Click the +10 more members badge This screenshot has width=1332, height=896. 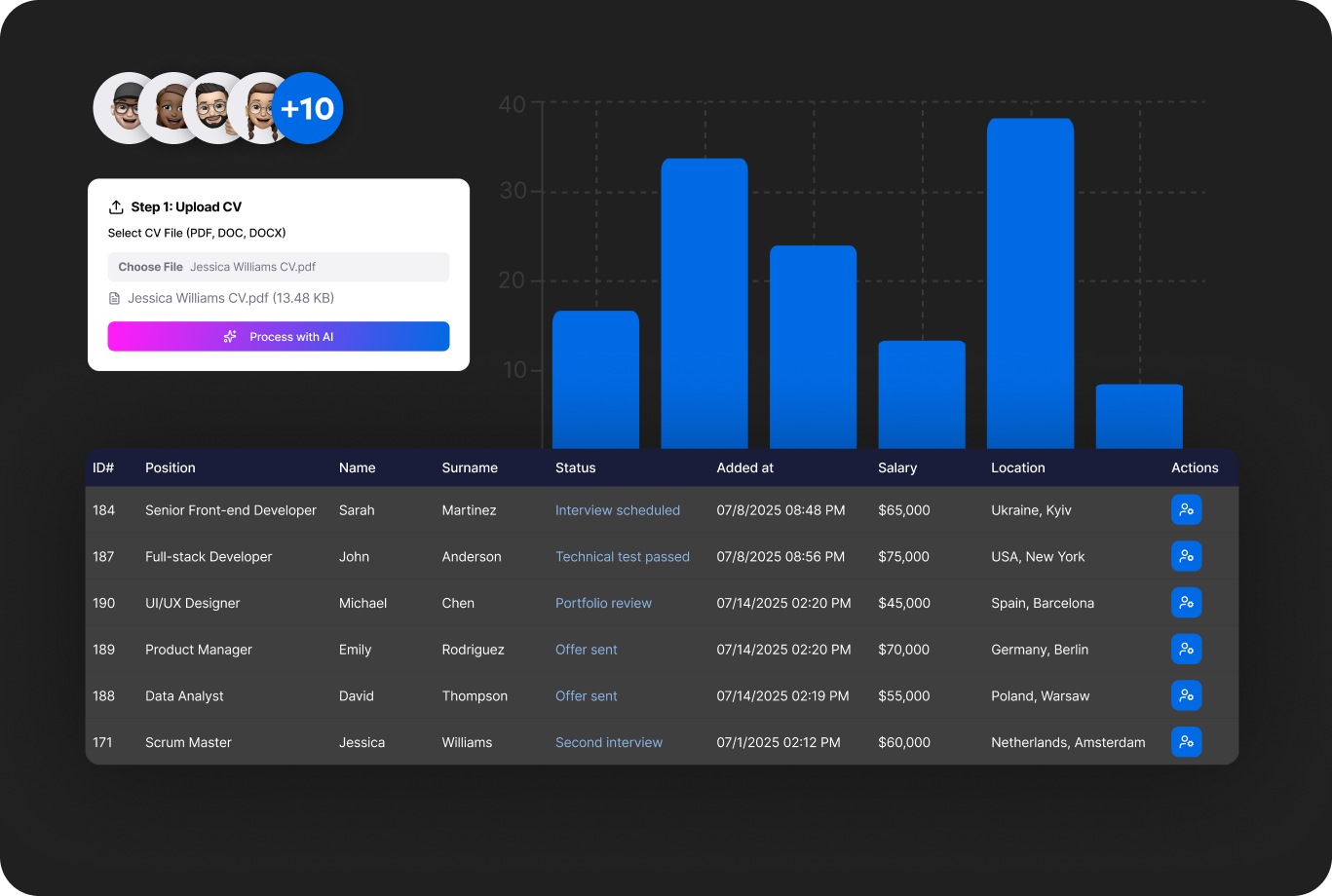pos(307,108)
